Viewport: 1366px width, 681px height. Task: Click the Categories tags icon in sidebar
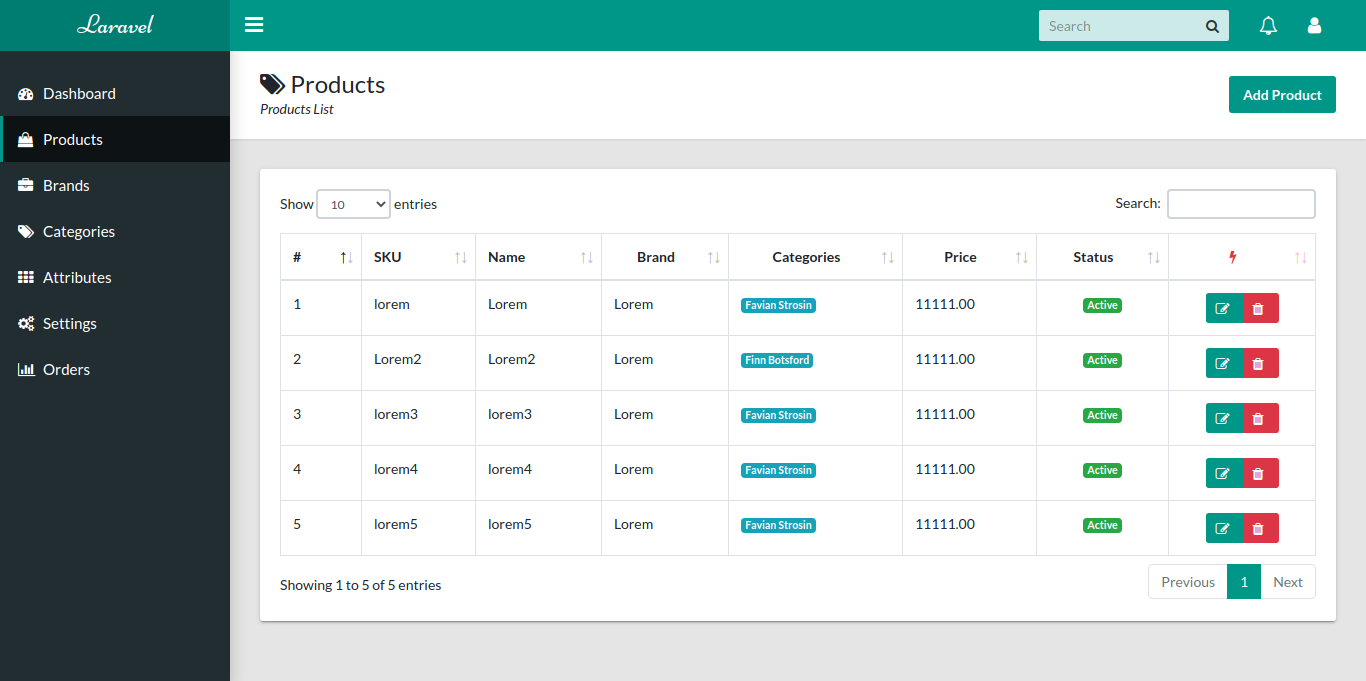pyautogui.click(x=26, y=232)
